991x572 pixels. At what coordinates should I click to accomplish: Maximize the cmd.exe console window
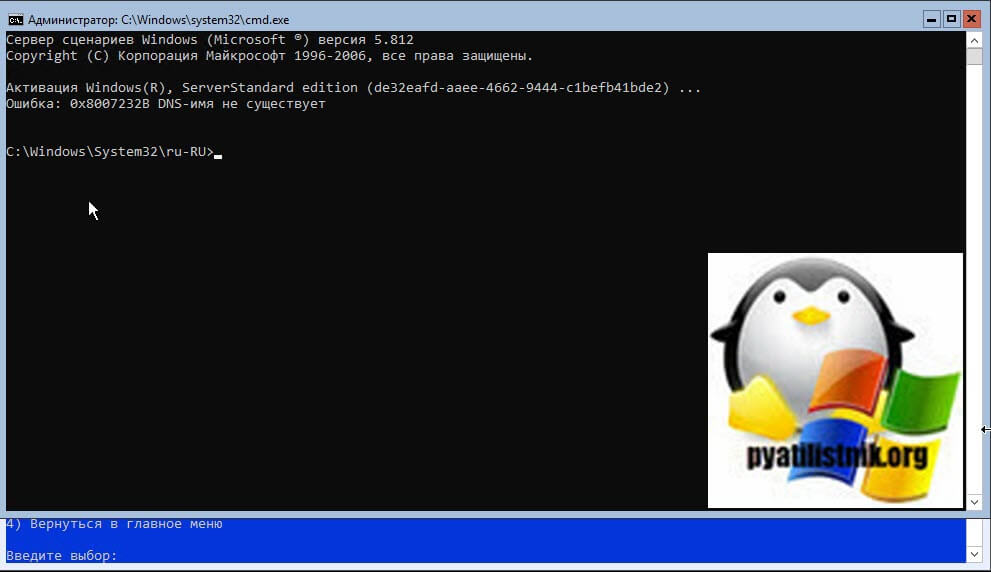(951, 18)
